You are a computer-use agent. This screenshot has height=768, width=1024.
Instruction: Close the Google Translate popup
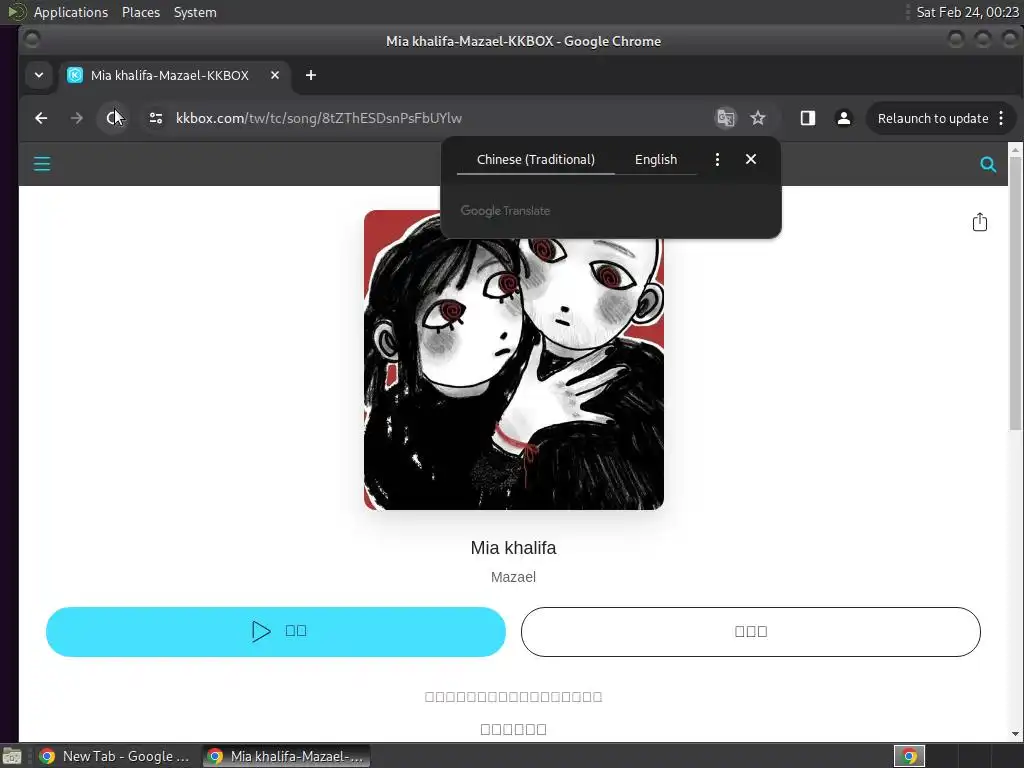pyautogui.click(x=751, y=159)
